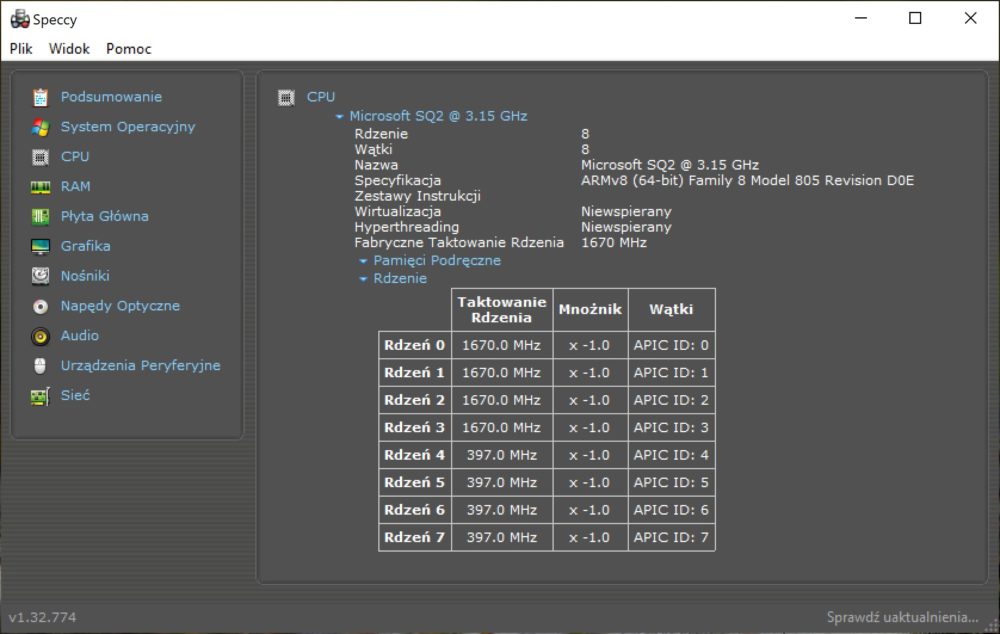Open the Plik menu

21,49
